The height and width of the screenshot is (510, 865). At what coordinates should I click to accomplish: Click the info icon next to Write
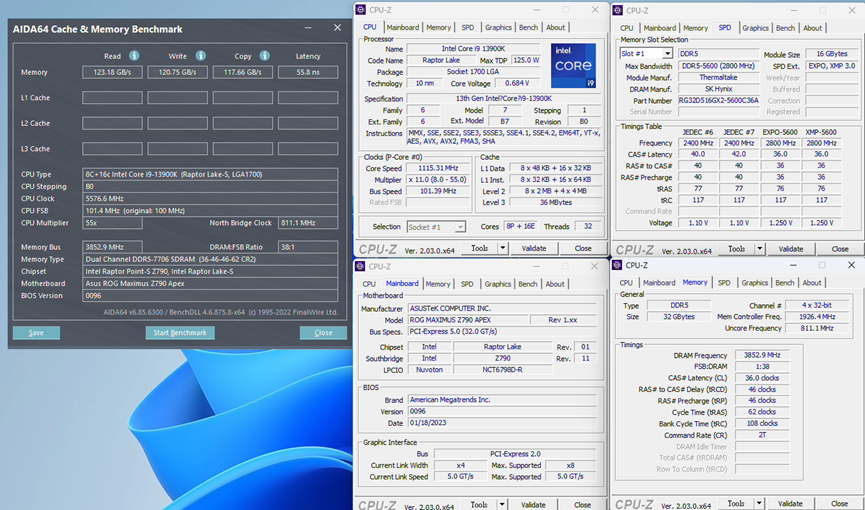coord(201,56)
